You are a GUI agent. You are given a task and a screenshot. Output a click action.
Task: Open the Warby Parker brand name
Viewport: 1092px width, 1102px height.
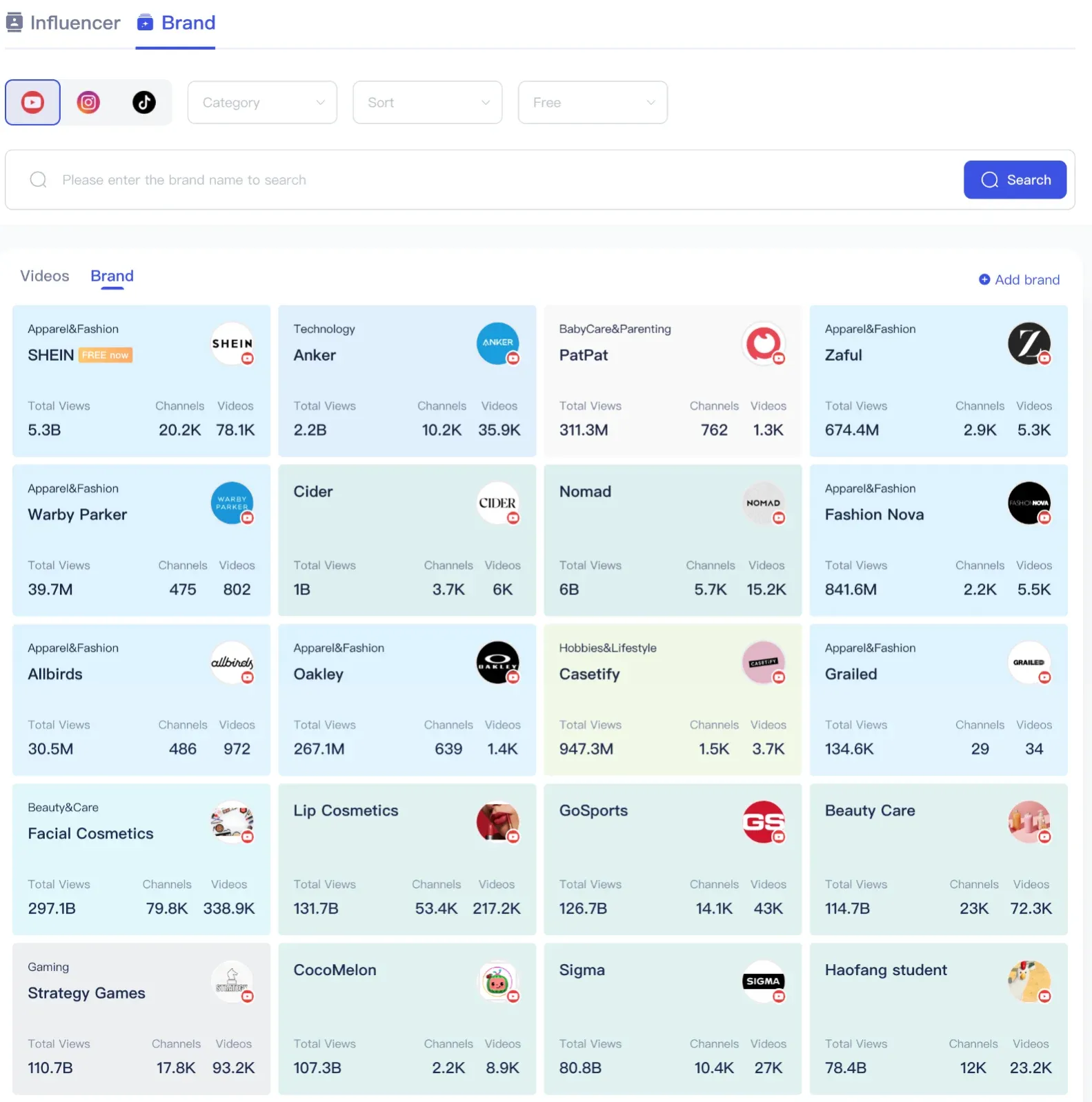77,514
